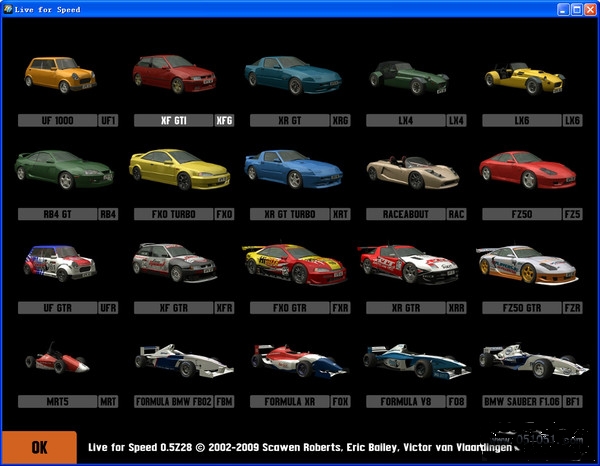The image size is (600, 466).
Task: Choose the beige Raceabout car image
Action: pos(413,172)
